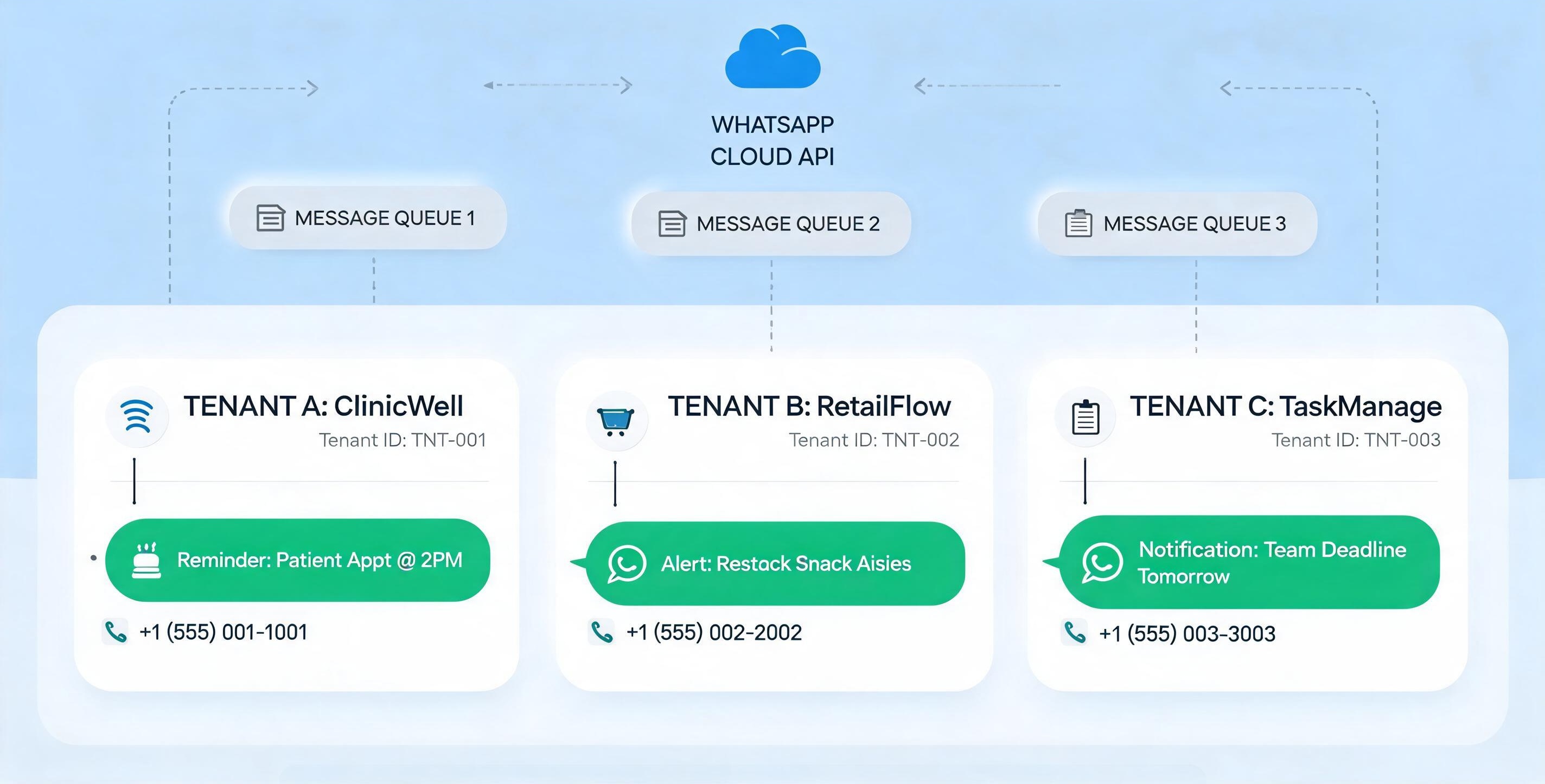Click the Message Queue 1 list icon

pyautogui.click(x=271, y=217)
